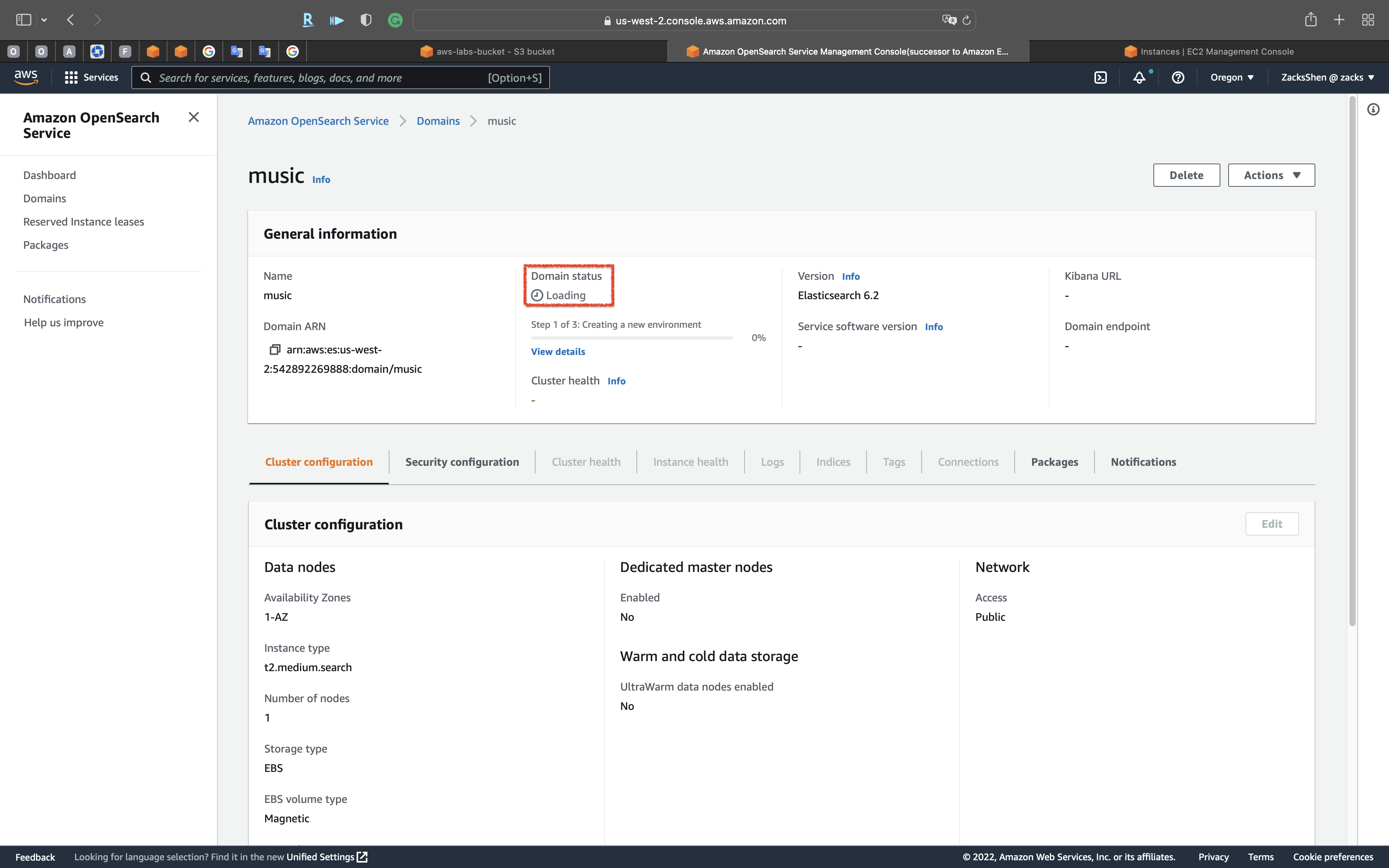The height and width of the screenshot is (868, 1389).
Task: Open the help question-mark icon
Action: click(x=1178, y=77)
